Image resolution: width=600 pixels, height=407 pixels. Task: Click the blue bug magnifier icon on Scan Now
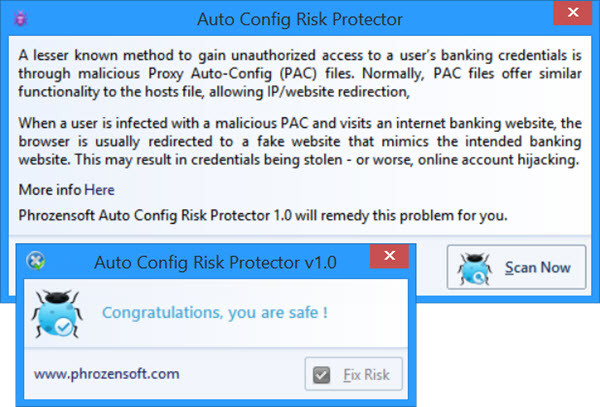click(474, 268)
